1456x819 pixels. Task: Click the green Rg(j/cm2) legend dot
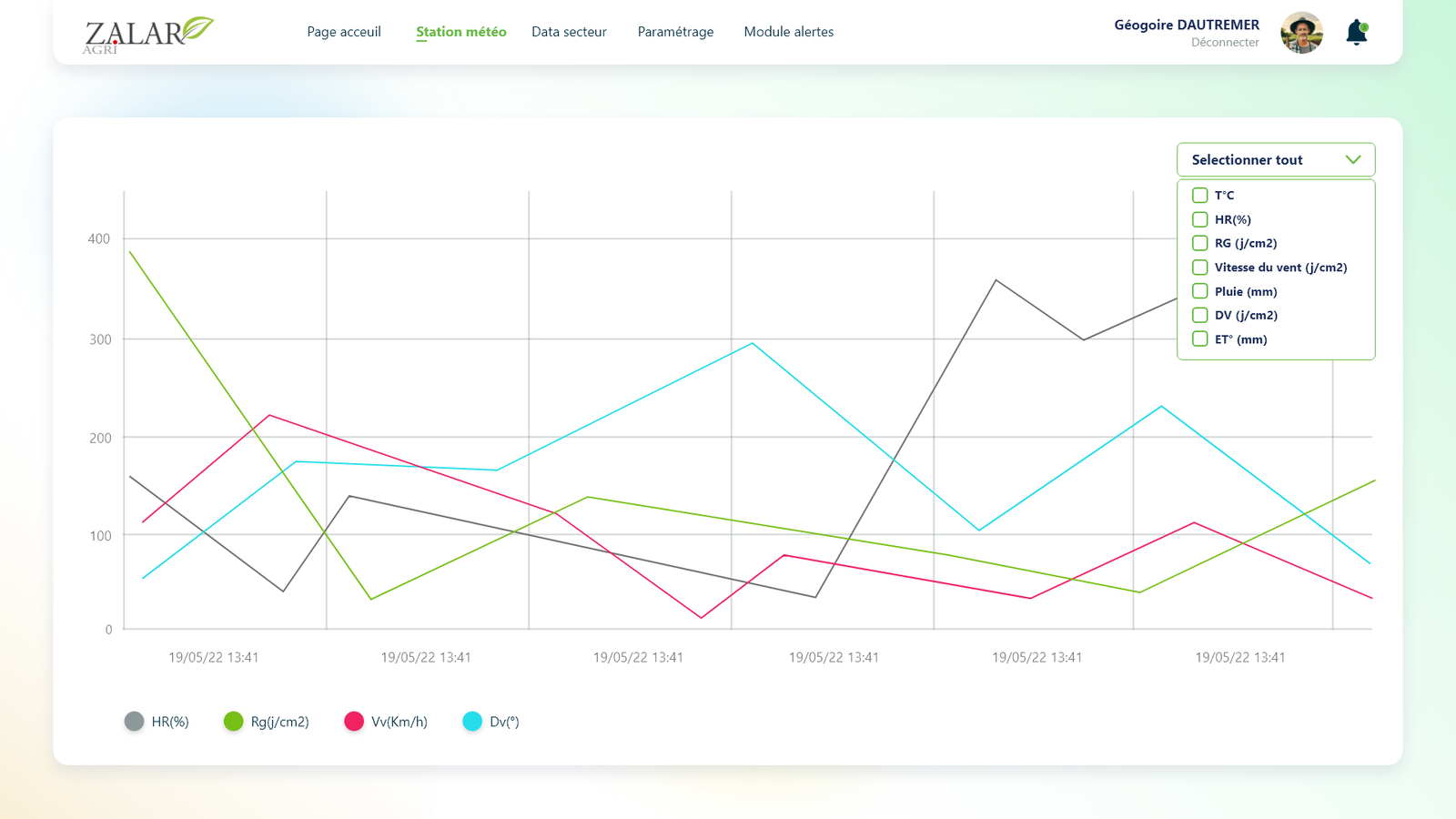(x=234, y=722)
